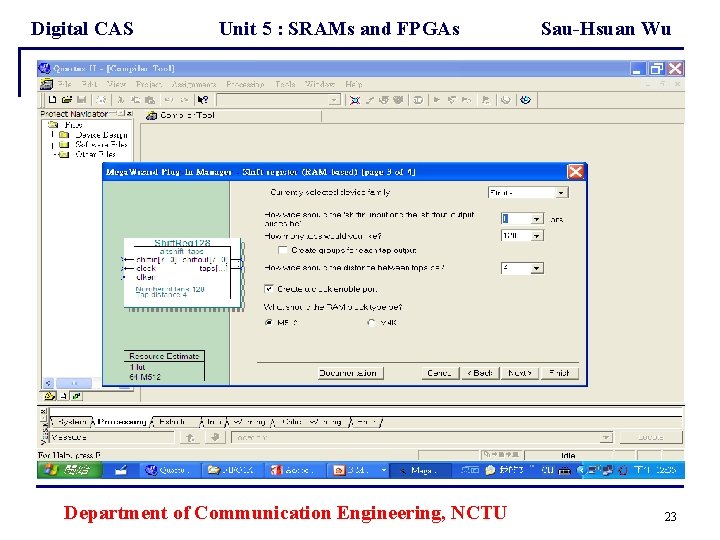Screen dimensions: 720x540
Task: Select the M4K RAM block type
Action: (371, 322)
